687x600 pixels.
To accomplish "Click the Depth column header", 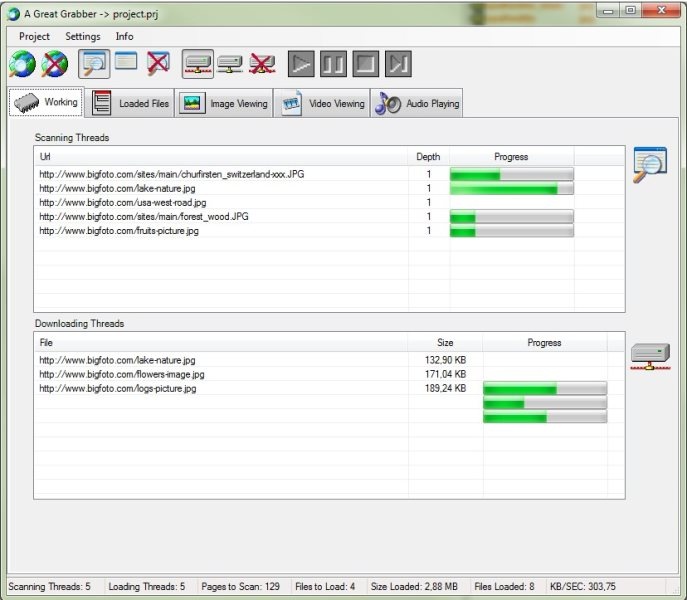I will click(x=428, y=156).
